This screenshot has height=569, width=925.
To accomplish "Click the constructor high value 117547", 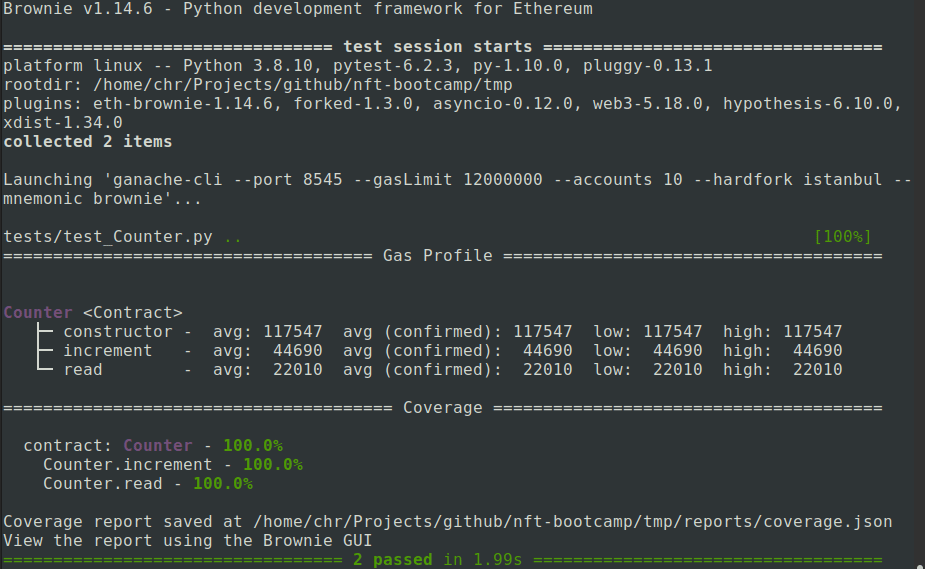I will (812, 331).
